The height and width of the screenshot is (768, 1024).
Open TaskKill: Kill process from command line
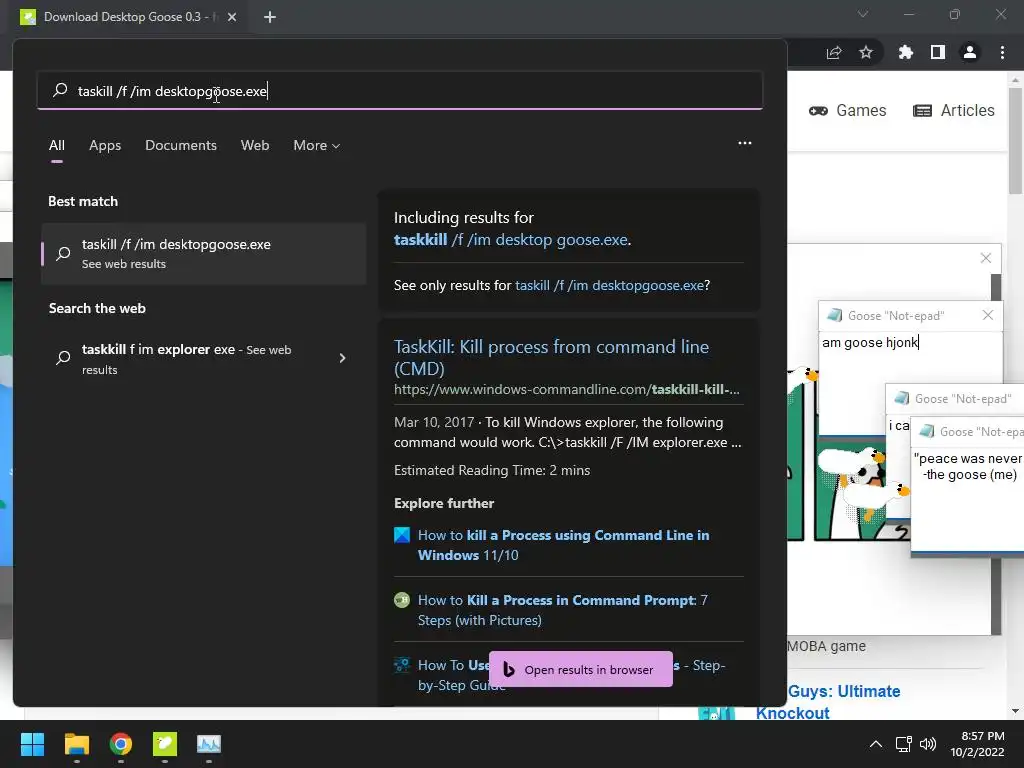pyautogui.click(x=551, y=357)
